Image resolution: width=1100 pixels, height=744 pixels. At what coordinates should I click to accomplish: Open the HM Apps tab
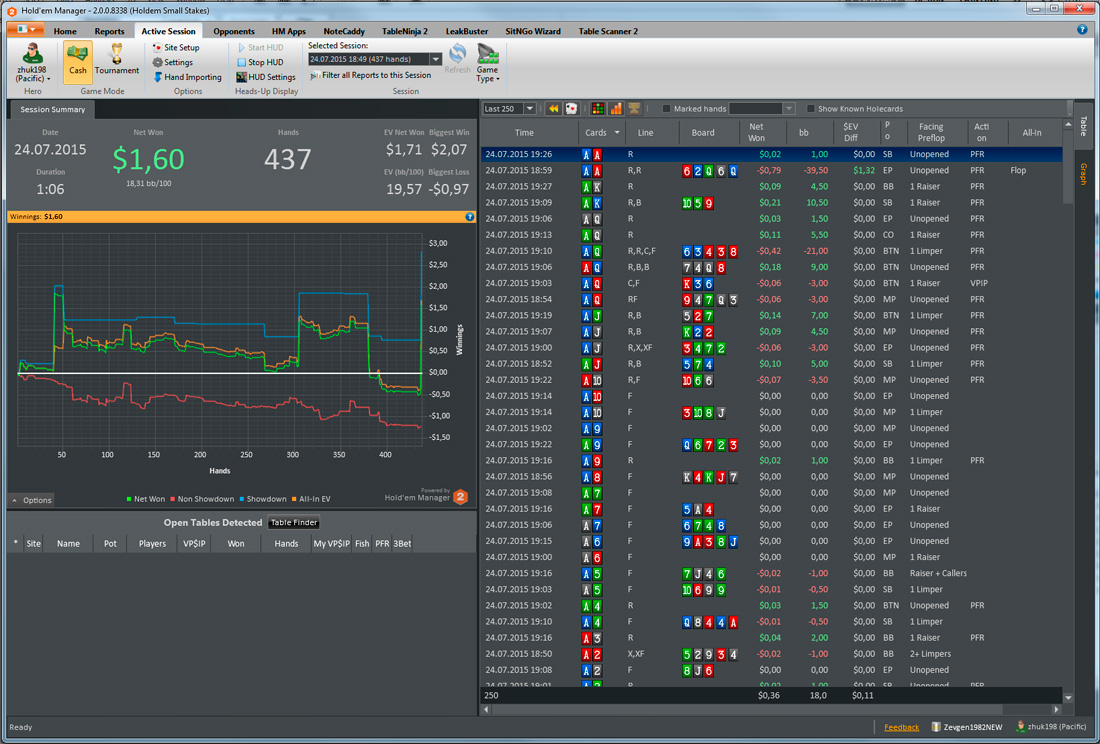(x=289, y=31)
